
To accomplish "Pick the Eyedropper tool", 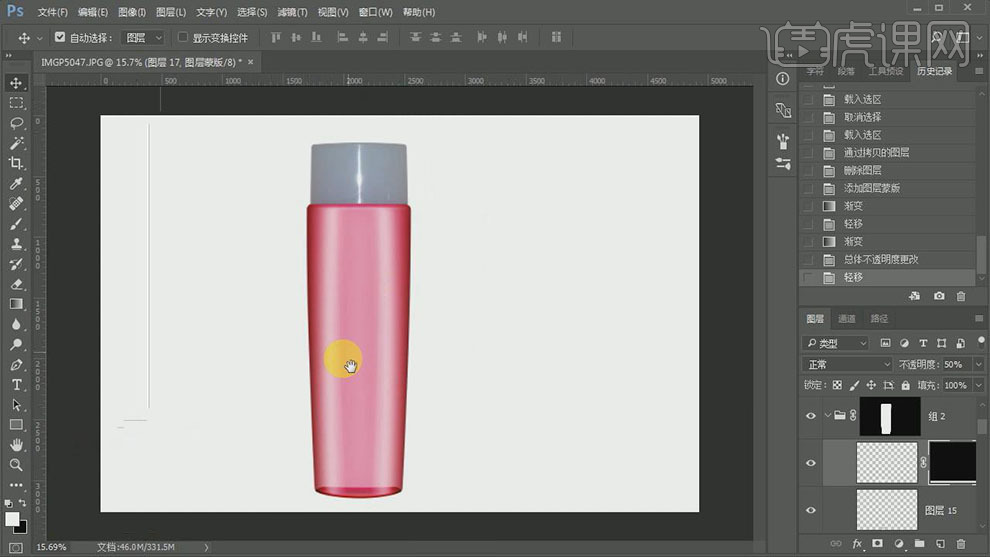I will 16,184.
